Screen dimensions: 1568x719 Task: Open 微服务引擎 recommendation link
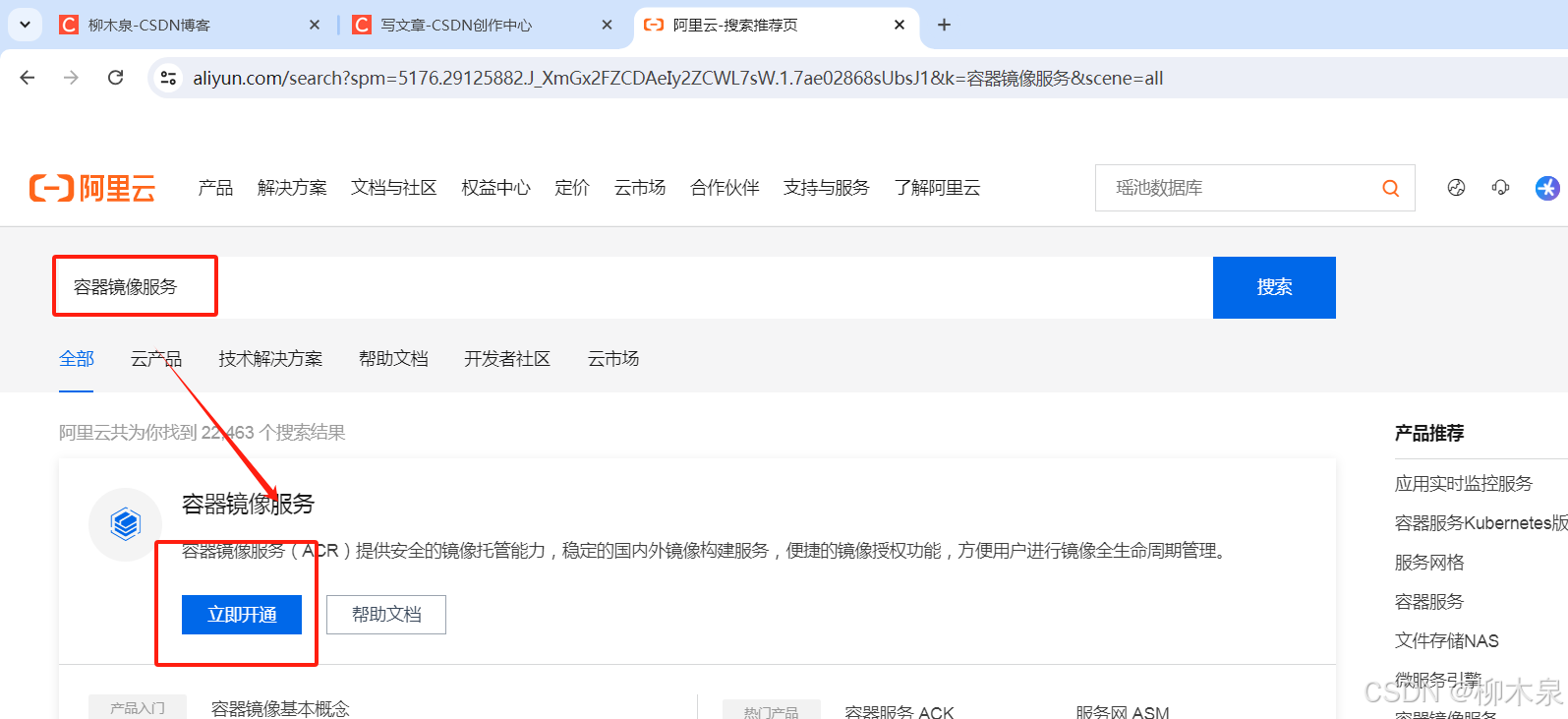1438,680
